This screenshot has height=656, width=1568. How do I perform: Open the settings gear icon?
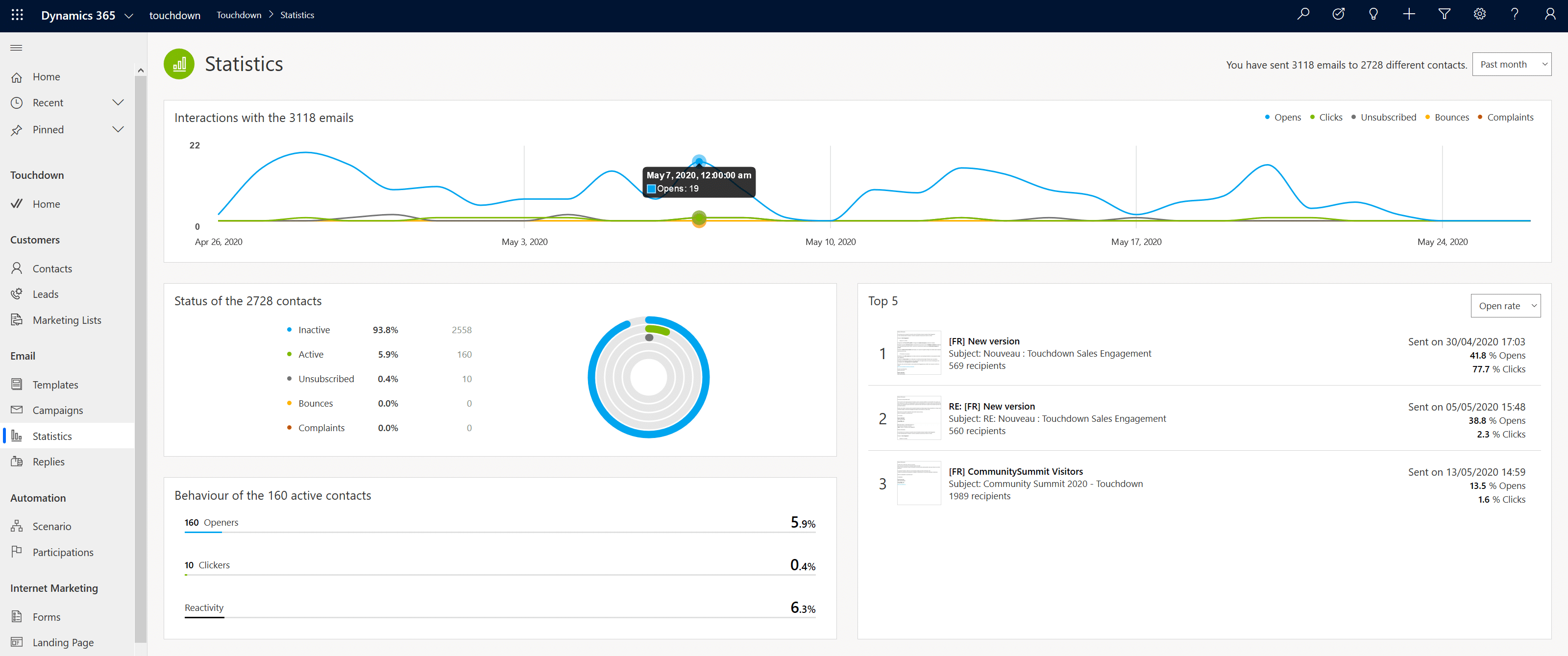[1479, 14]
